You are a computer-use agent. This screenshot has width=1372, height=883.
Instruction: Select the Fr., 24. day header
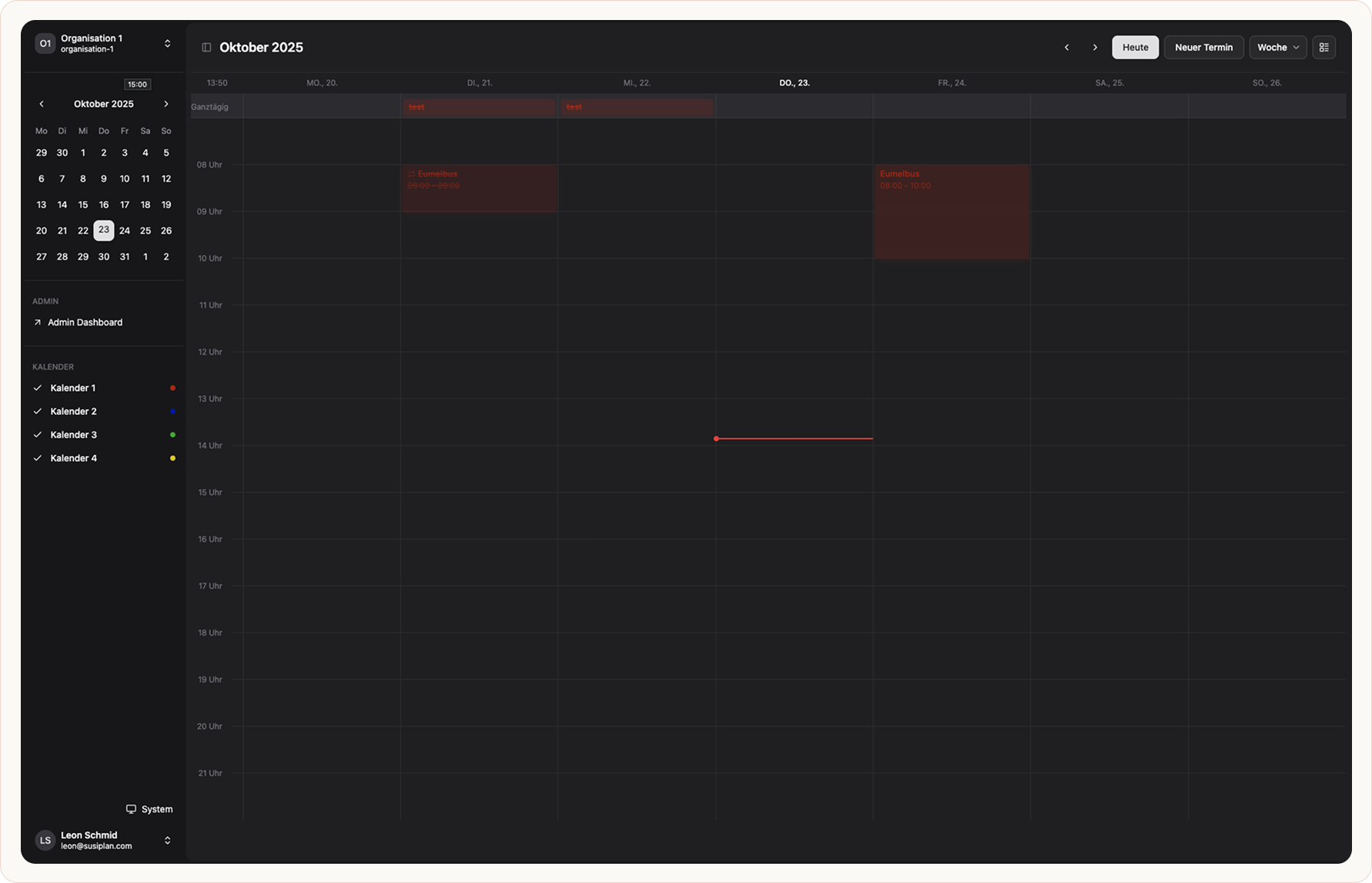952,83
